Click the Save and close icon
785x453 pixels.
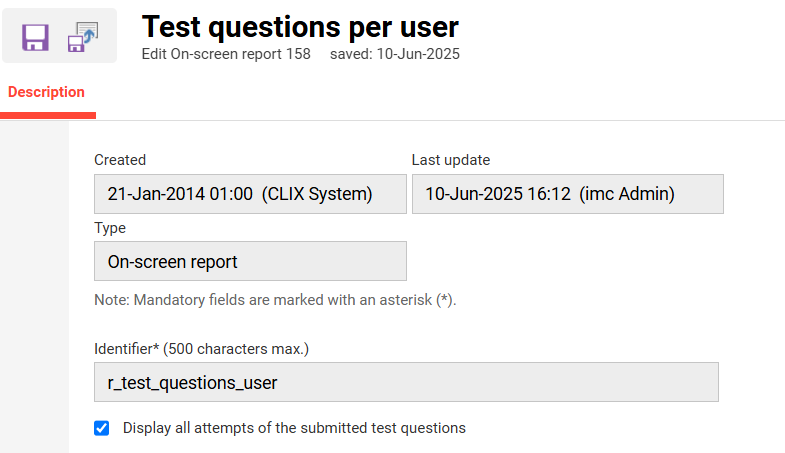(x=82, y=37)
